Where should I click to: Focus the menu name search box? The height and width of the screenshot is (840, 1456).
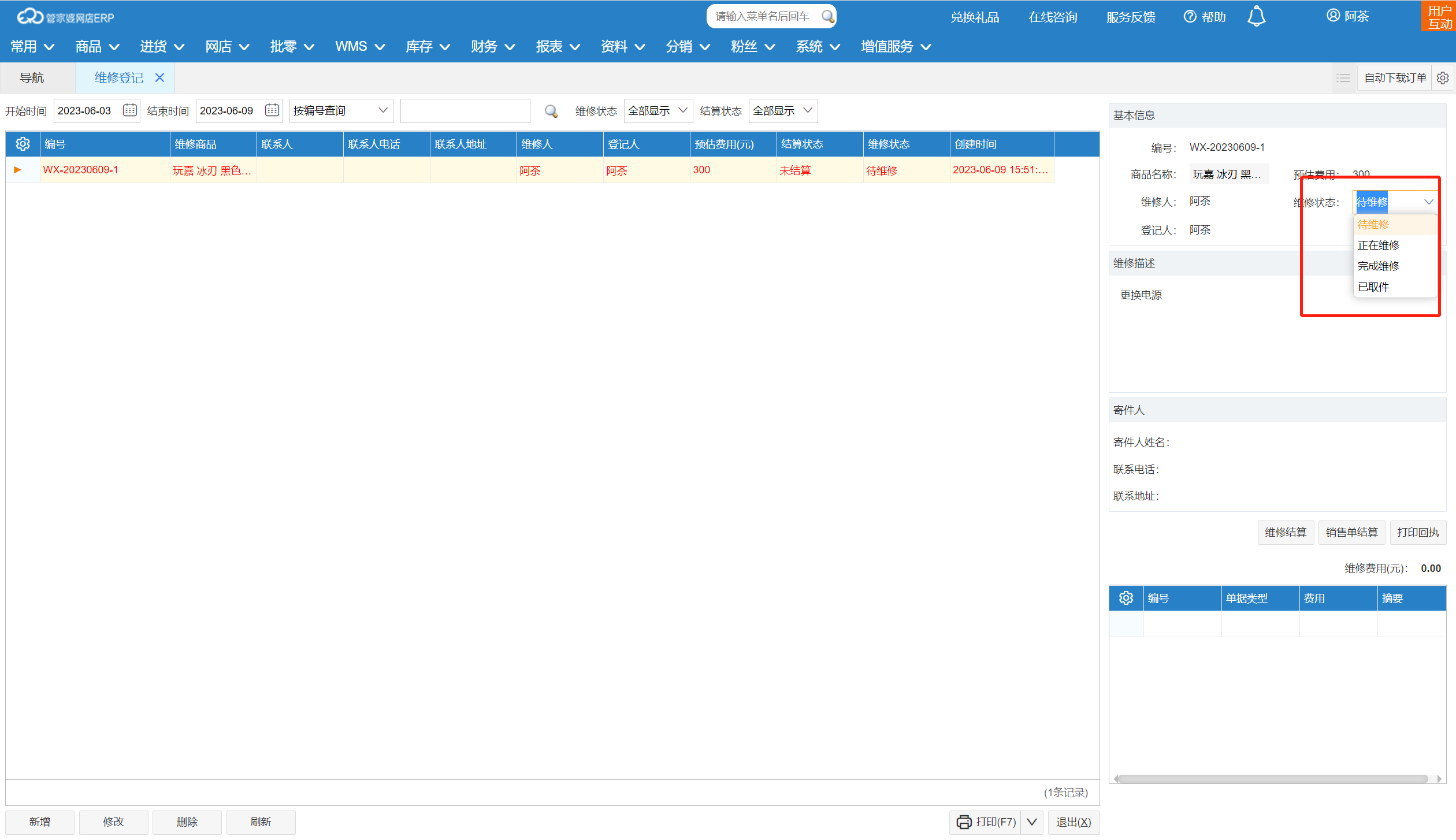[x=763, y=16]
